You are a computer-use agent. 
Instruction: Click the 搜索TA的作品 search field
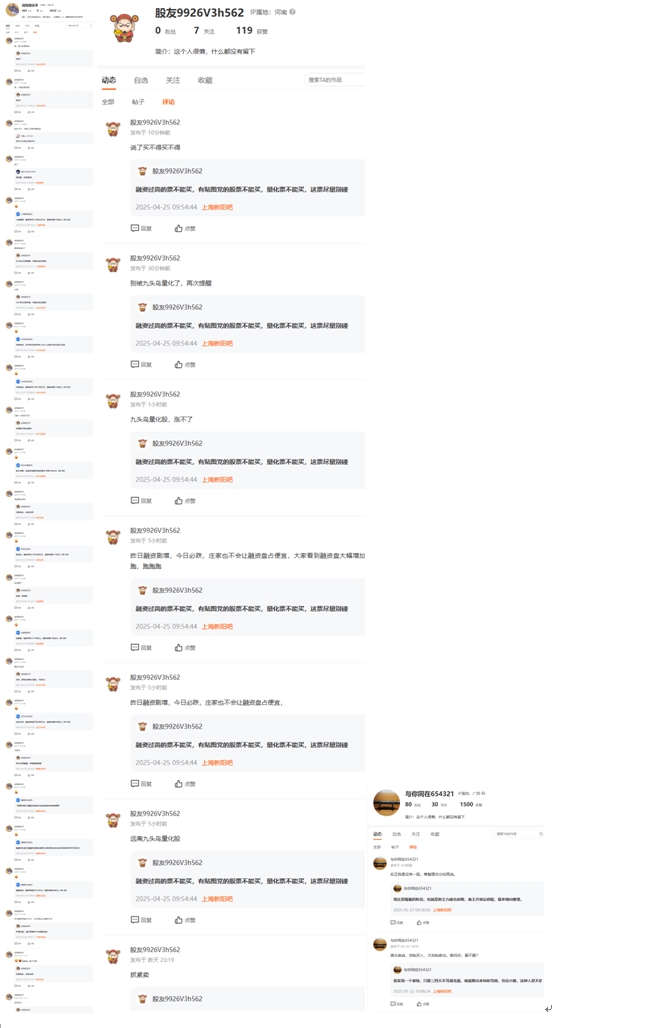[334, 79]
